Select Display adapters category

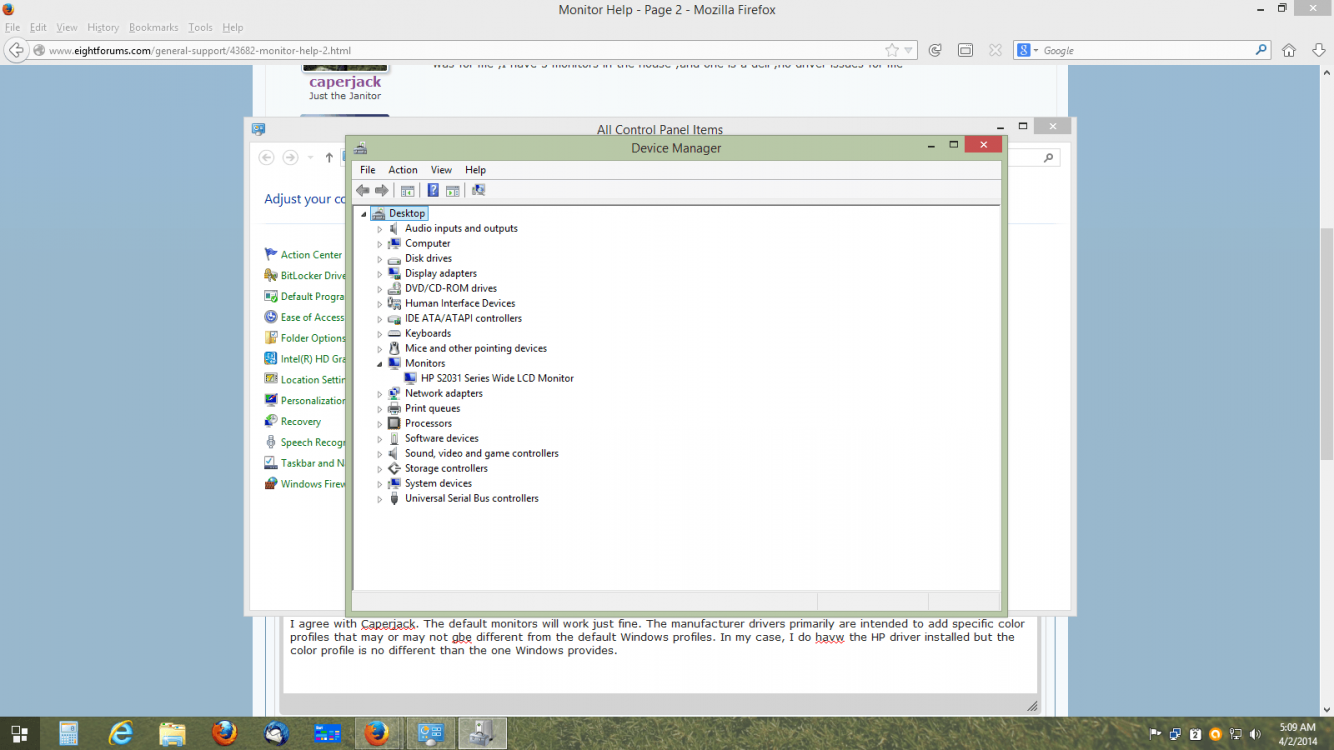(440, 273)
